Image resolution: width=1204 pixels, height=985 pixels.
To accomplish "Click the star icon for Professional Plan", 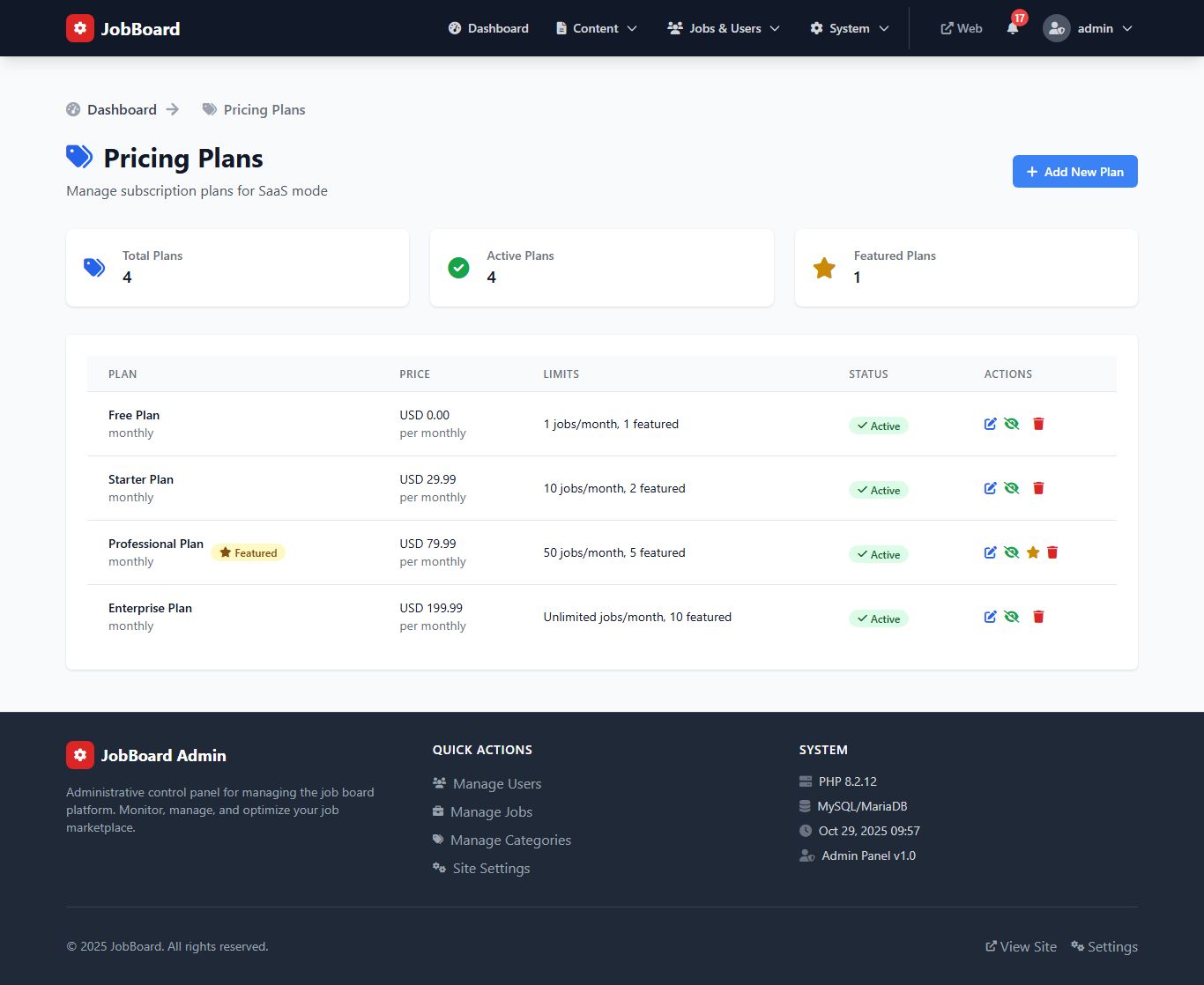I will pyautogui.click(x=1032, y=552).
